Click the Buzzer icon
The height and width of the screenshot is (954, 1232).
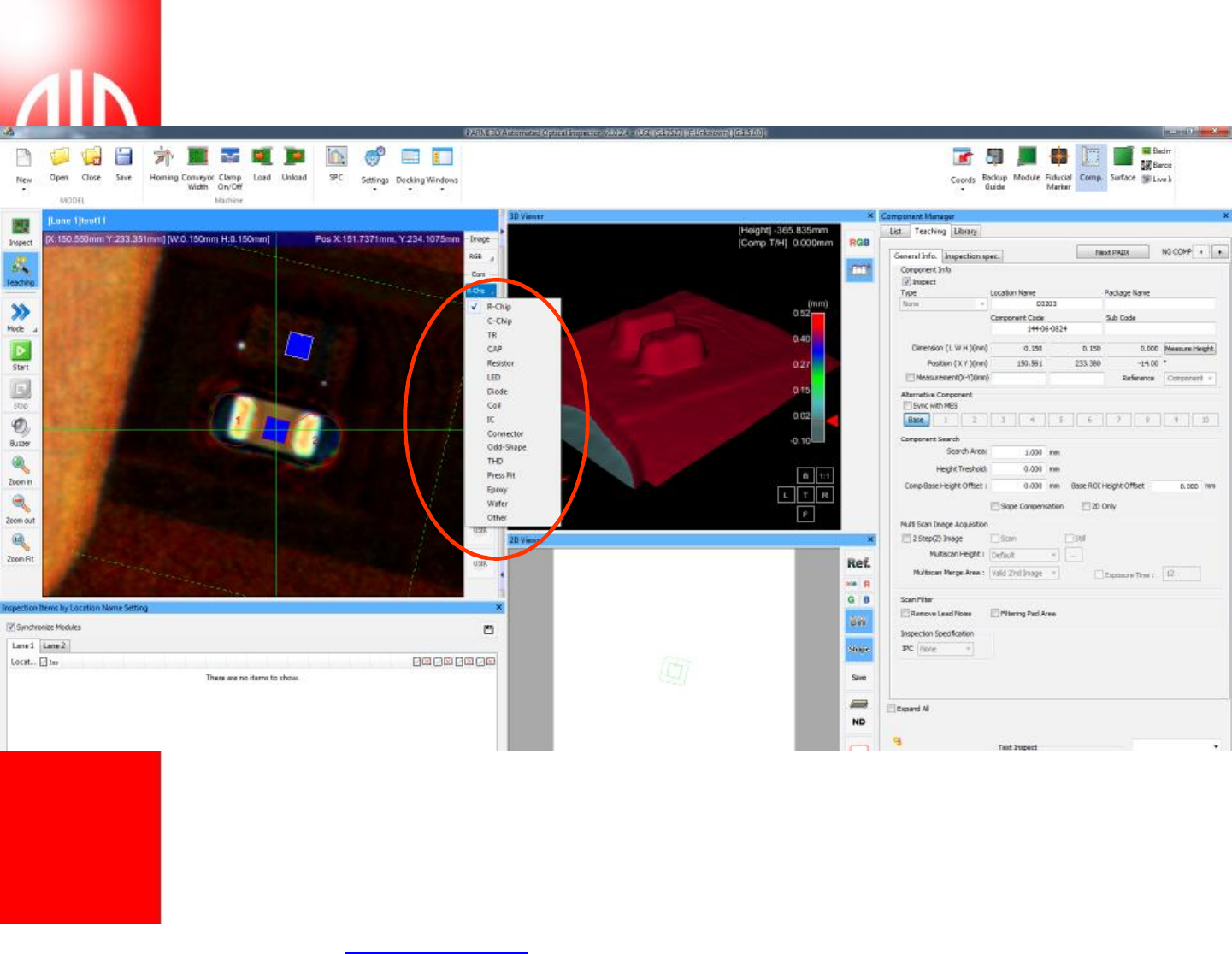point(21,427)
